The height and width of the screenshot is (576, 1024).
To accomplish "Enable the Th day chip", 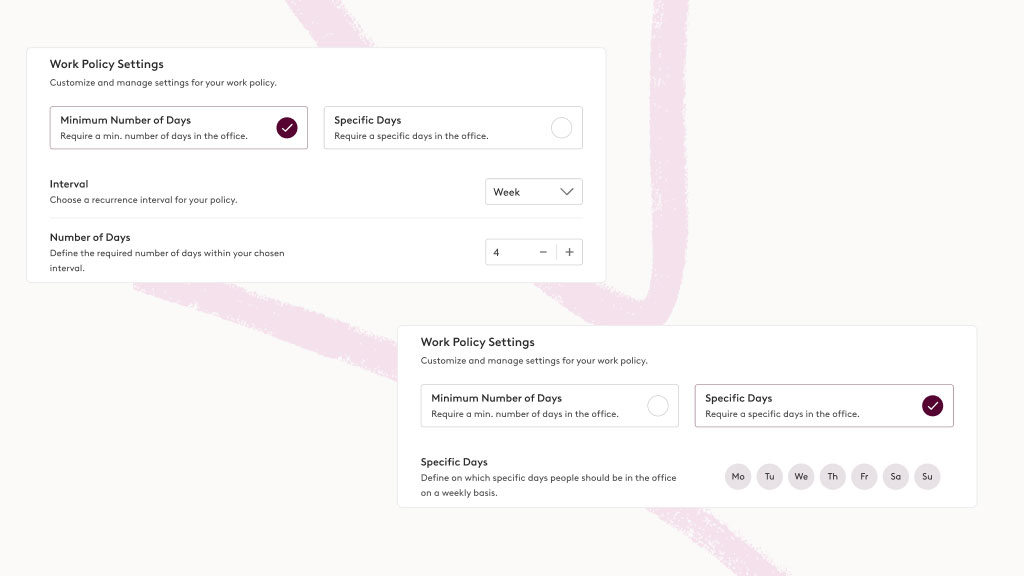I will (832, 477).
